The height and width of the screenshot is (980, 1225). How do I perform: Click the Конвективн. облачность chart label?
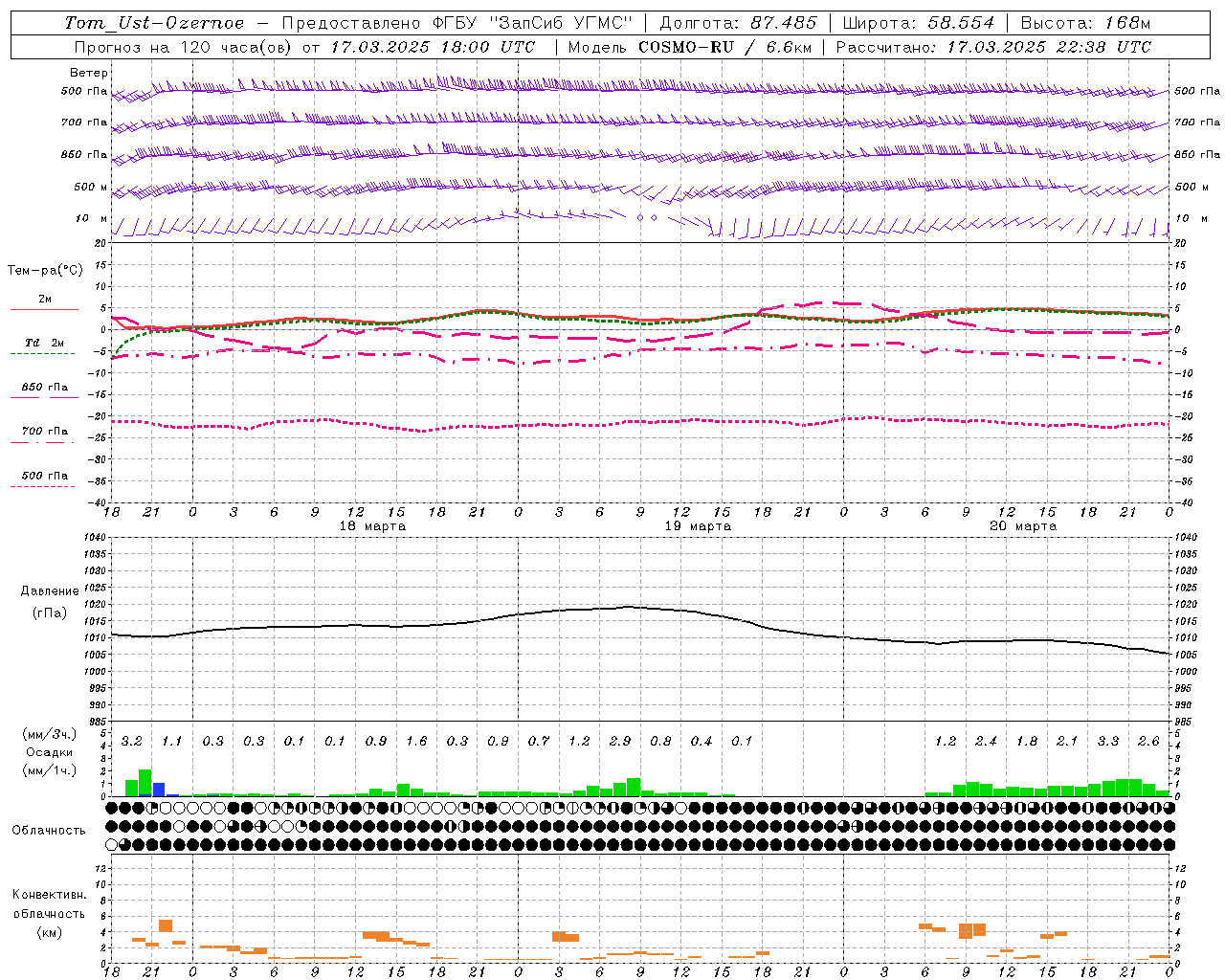pos(49,904)
